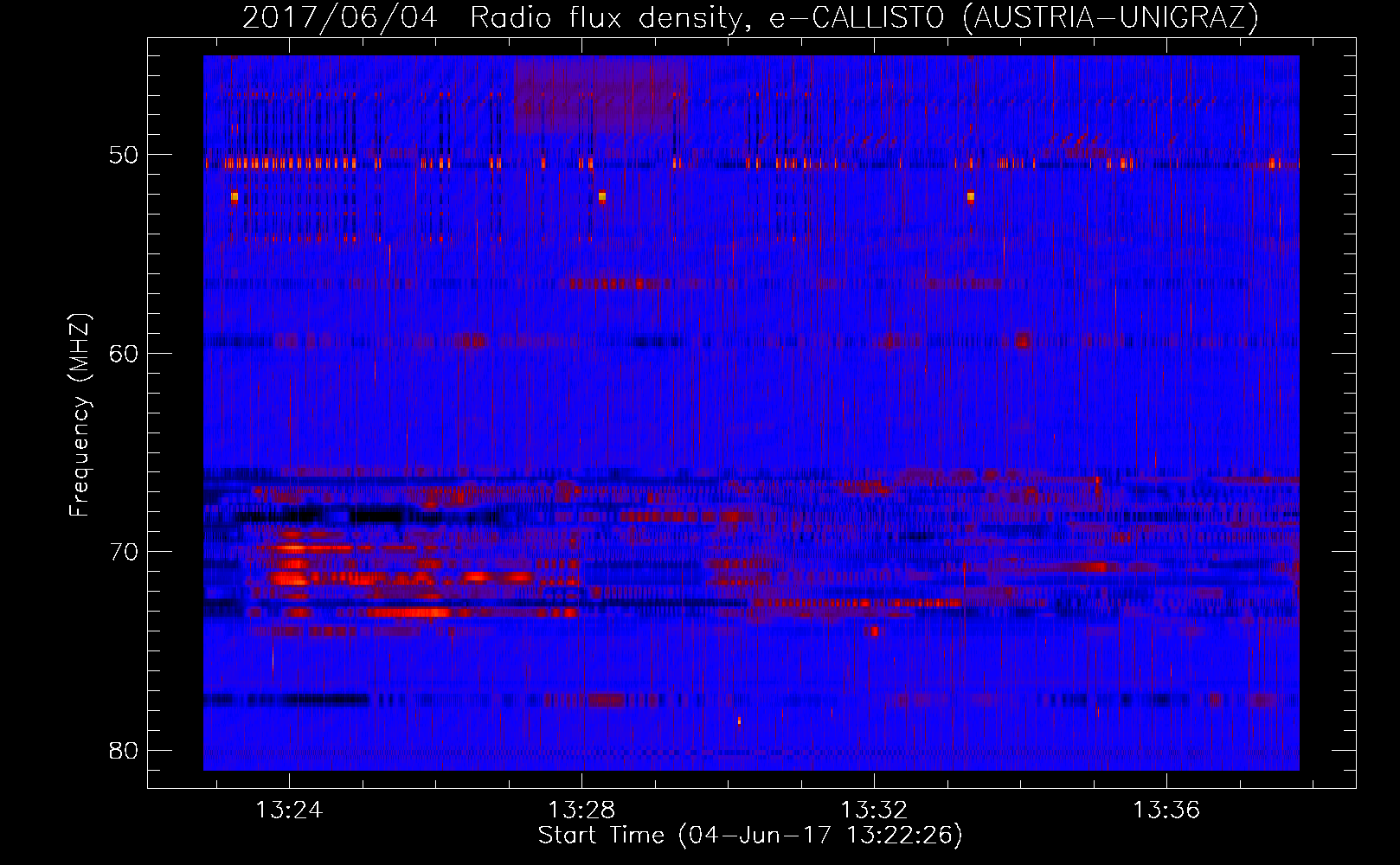Click the 50 MHz frequency tick label

coord(124,155)
